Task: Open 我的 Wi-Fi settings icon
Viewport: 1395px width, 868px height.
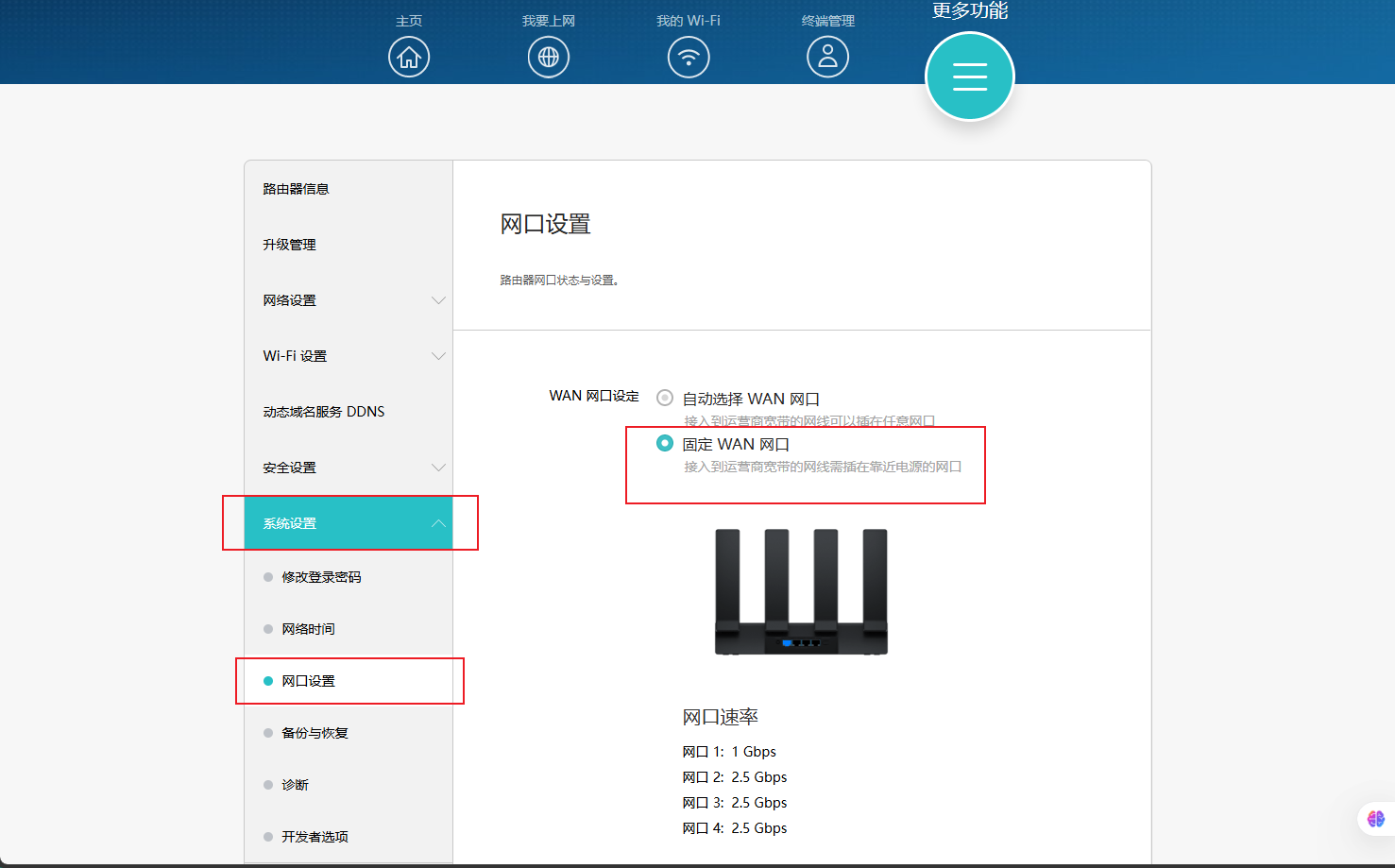Action: tap(689, 57)
